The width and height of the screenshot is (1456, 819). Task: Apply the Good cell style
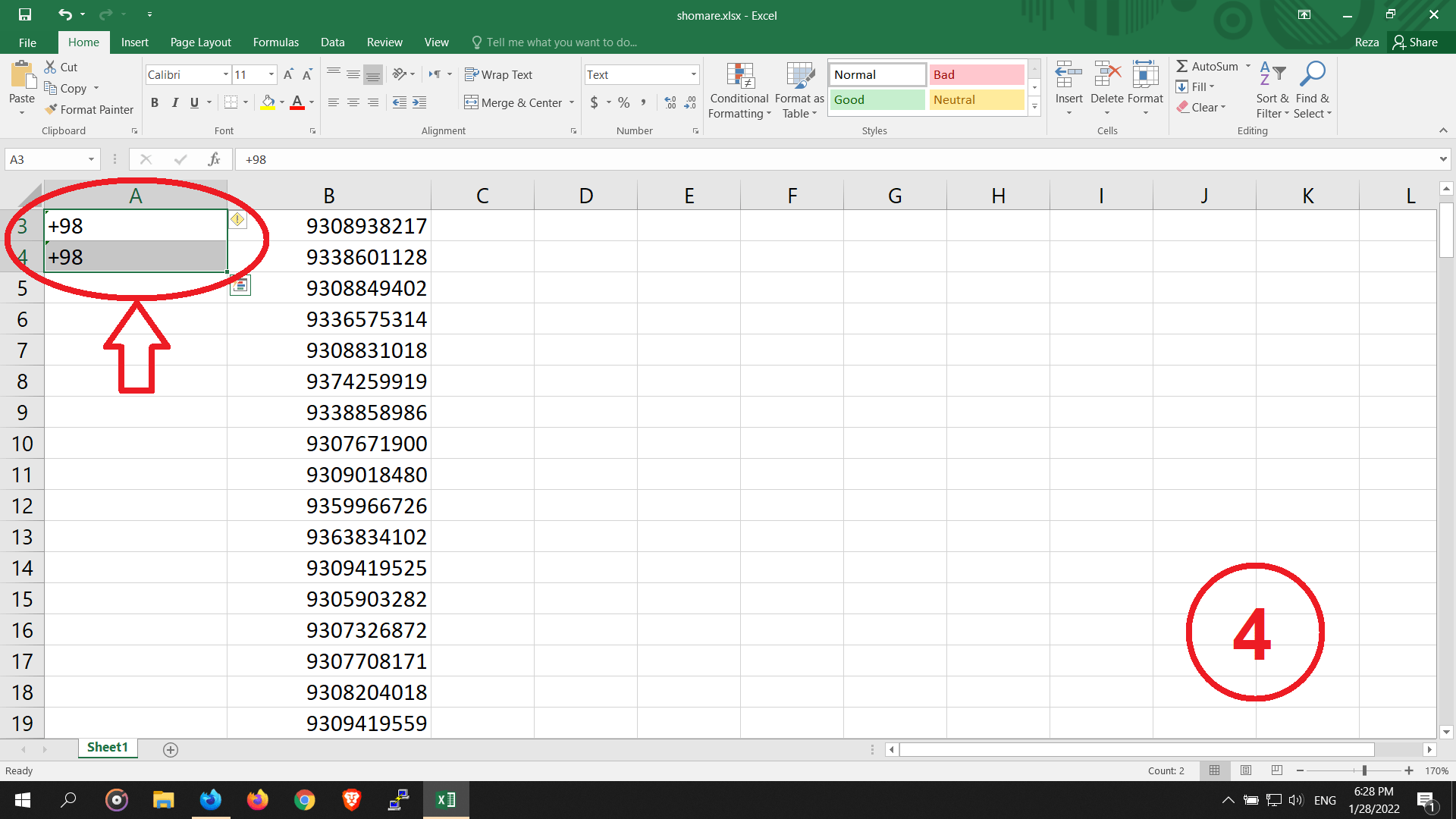(877, 99)
